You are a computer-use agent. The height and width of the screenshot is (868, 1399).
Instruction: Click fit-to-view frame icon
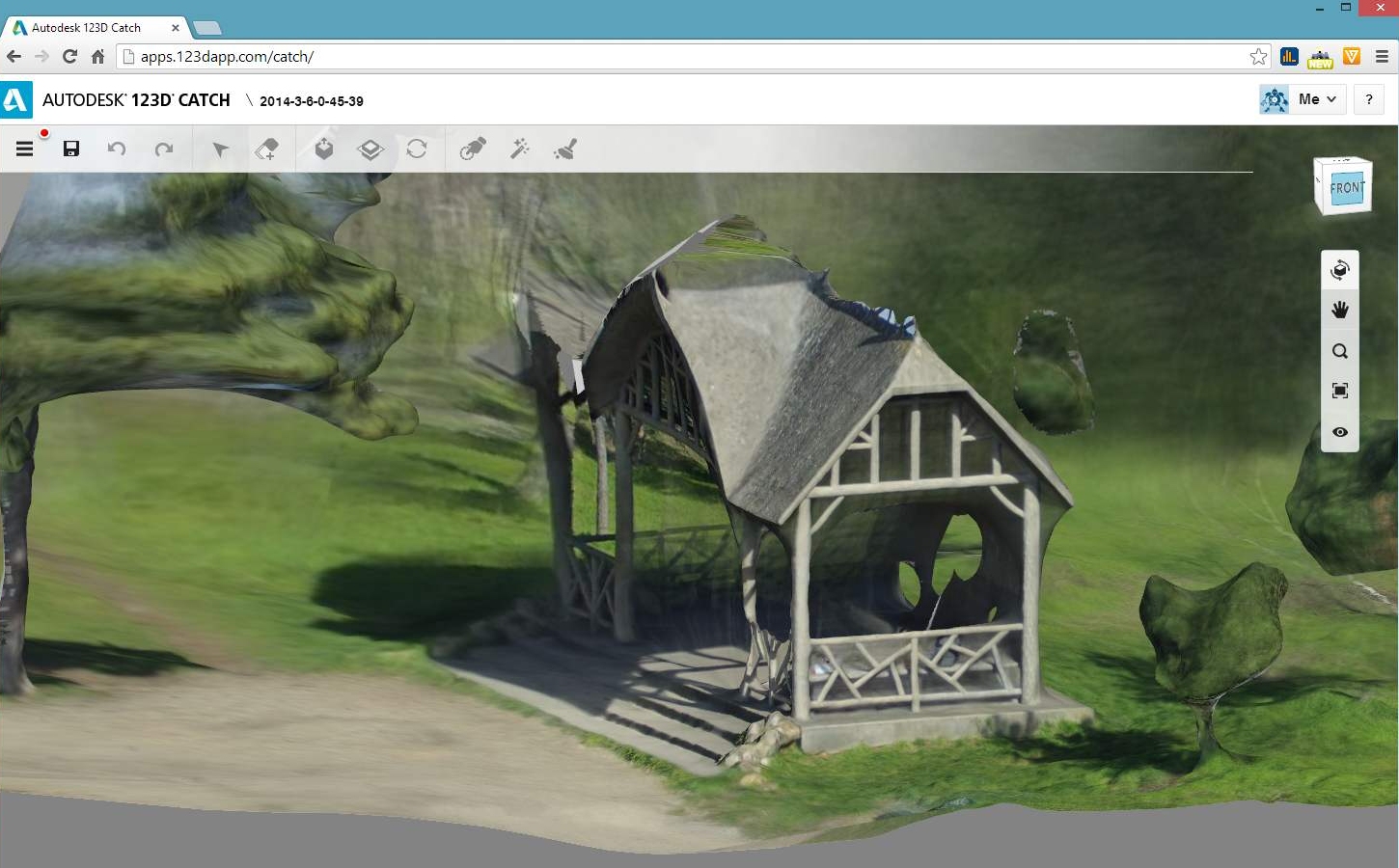point(1340,391)
